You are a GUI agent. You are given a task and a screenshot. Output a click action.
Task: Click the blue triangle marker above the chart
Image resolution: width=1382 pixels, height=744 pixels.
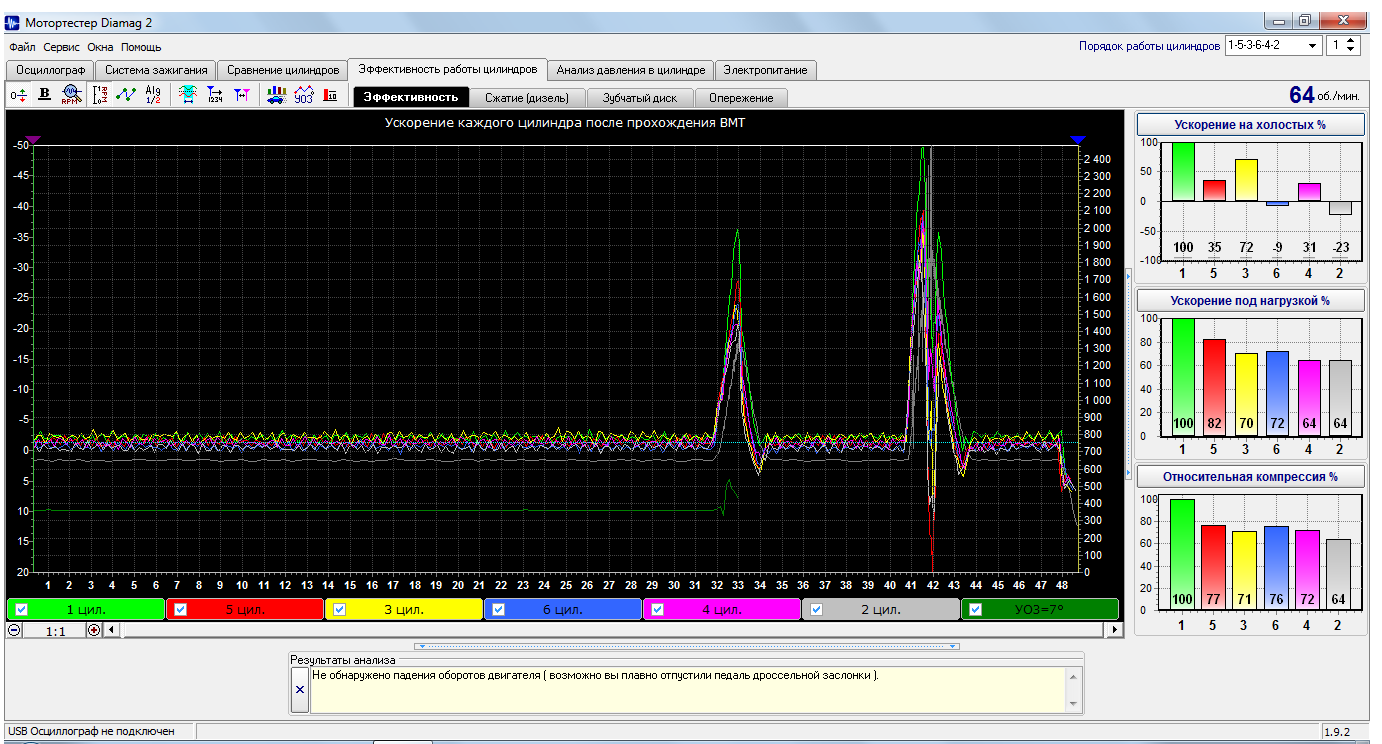[x=1077, y=141]
